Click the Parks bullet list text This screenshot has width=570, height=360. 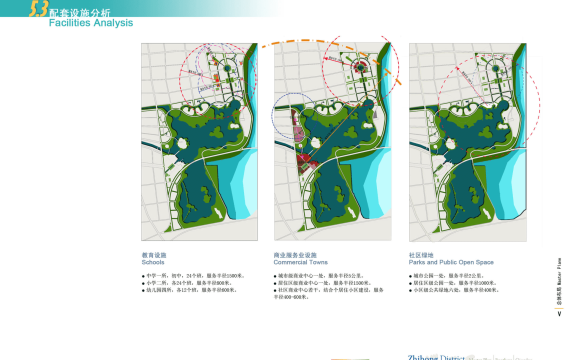(454, 283)
